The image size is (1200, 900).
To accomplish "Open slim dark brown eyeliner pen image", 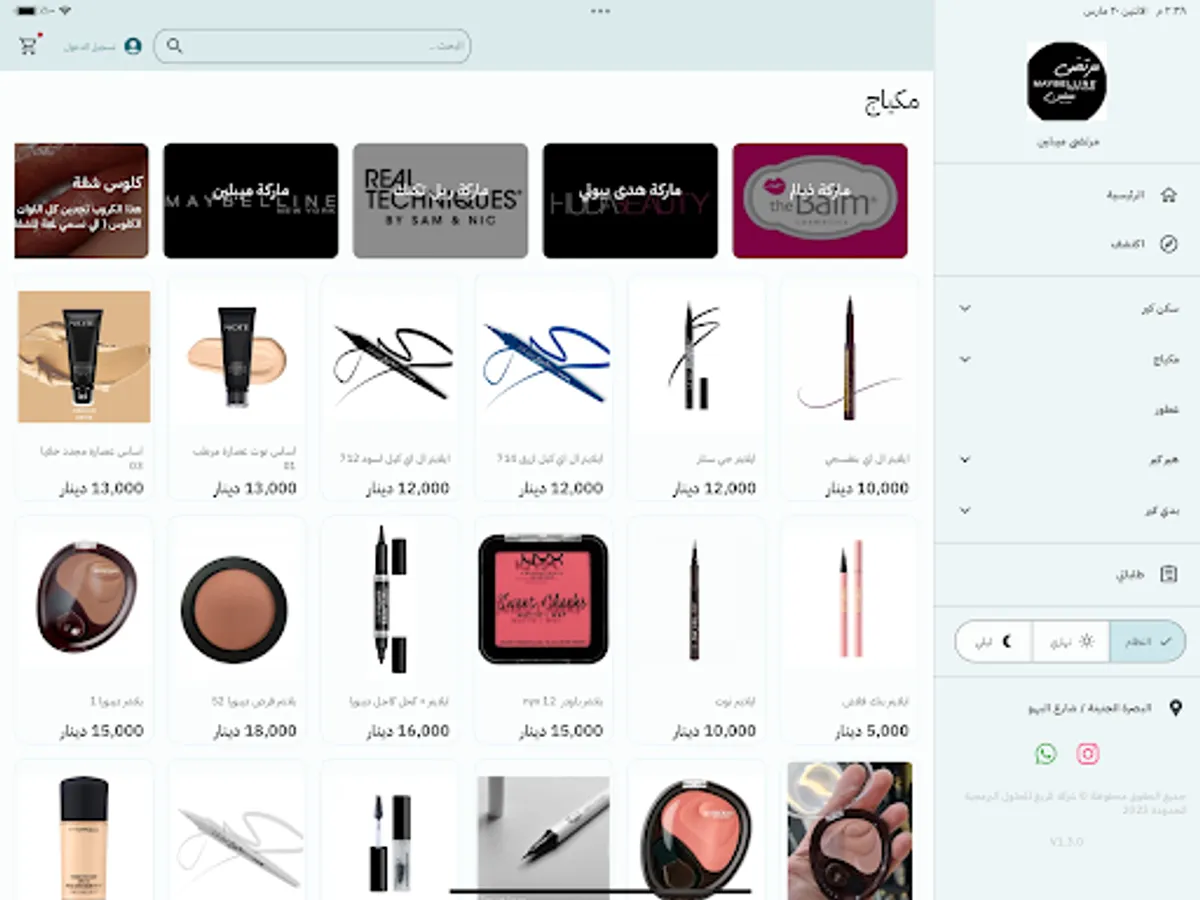I will [696, 599].
